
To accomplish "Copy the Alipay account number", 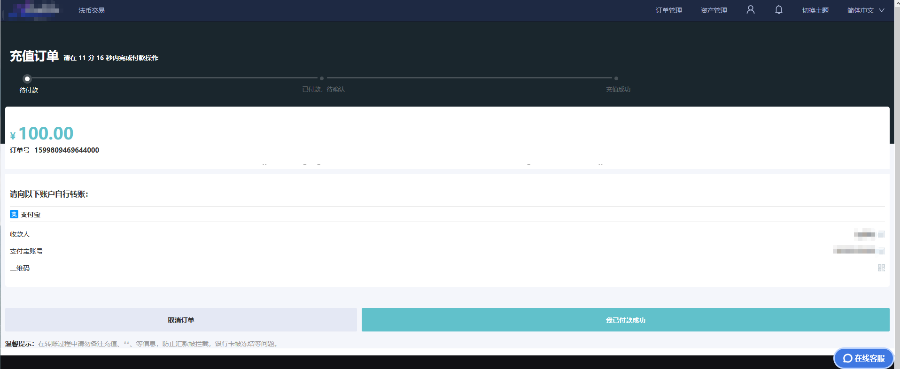I will coord(882,251).
